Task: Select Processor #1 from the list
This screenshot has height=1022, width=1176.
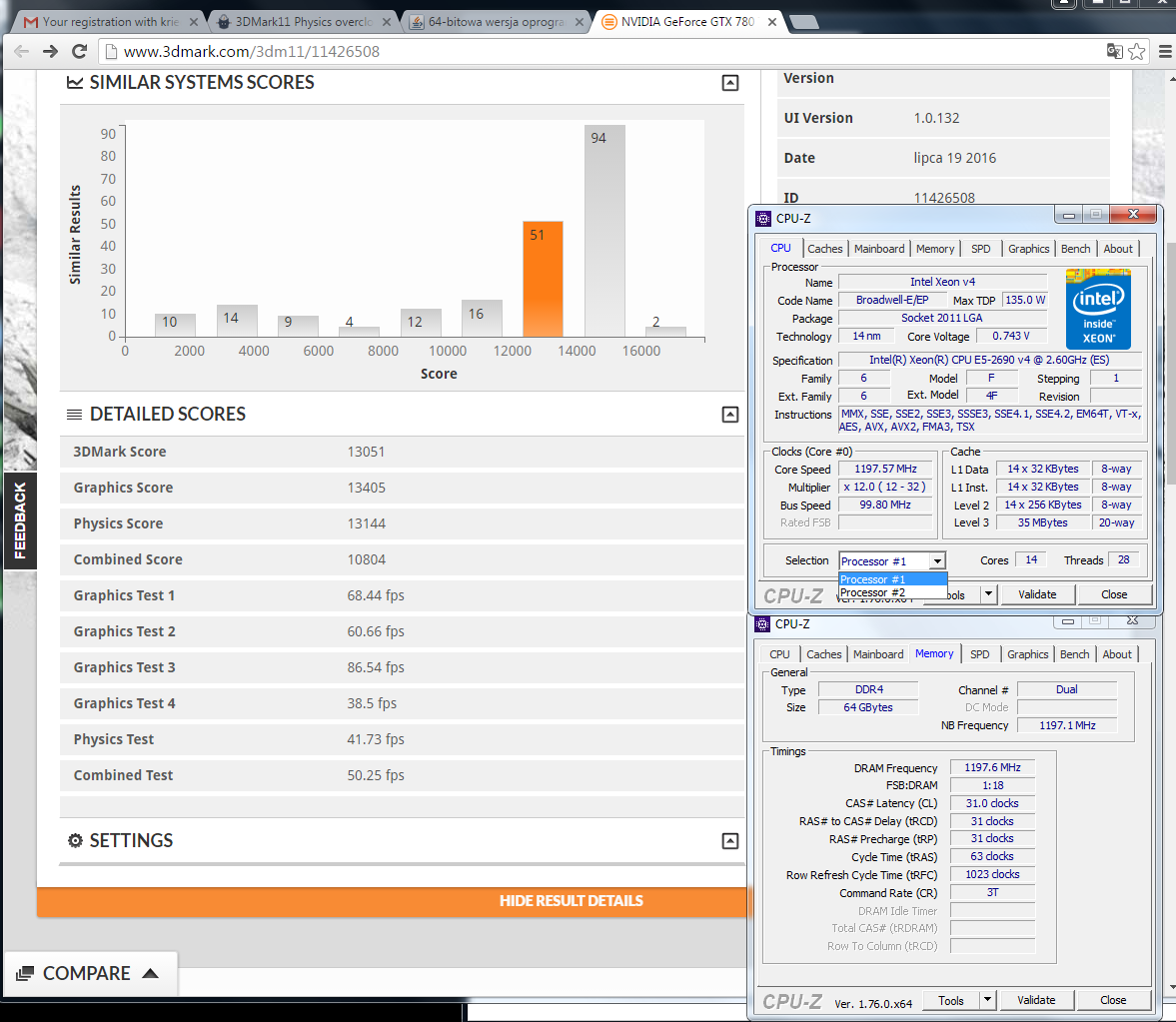Action: pos(892,579)
